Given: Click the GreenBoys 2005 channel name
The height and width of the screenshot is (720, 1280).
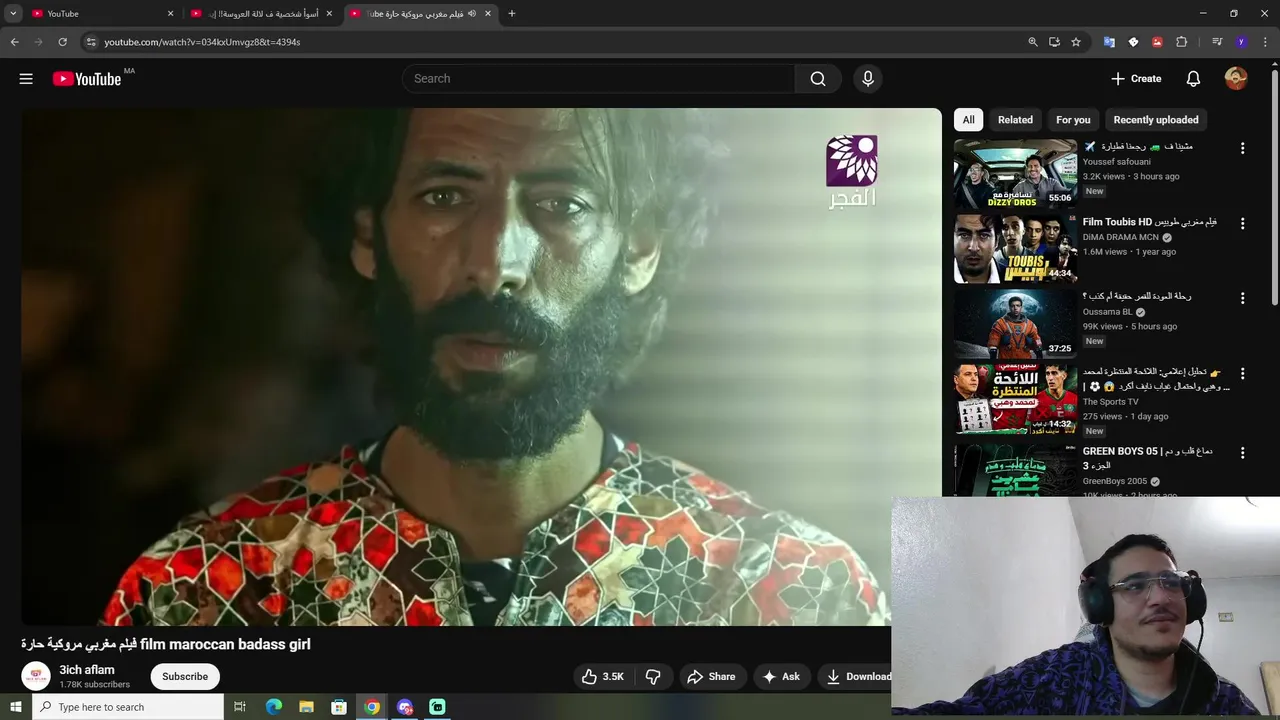Looking at the screenshot, I should (1115, 482).
